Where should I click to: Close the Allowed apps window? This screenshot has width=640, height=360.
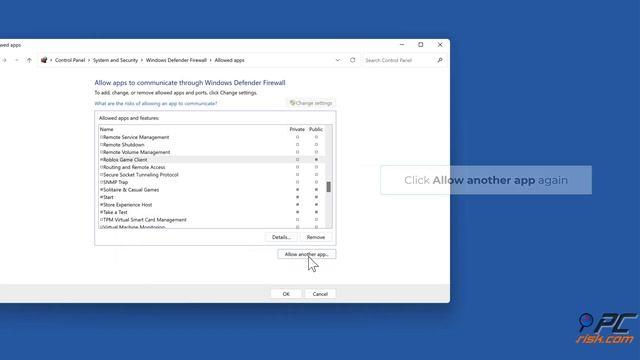[x=440, y=44]
